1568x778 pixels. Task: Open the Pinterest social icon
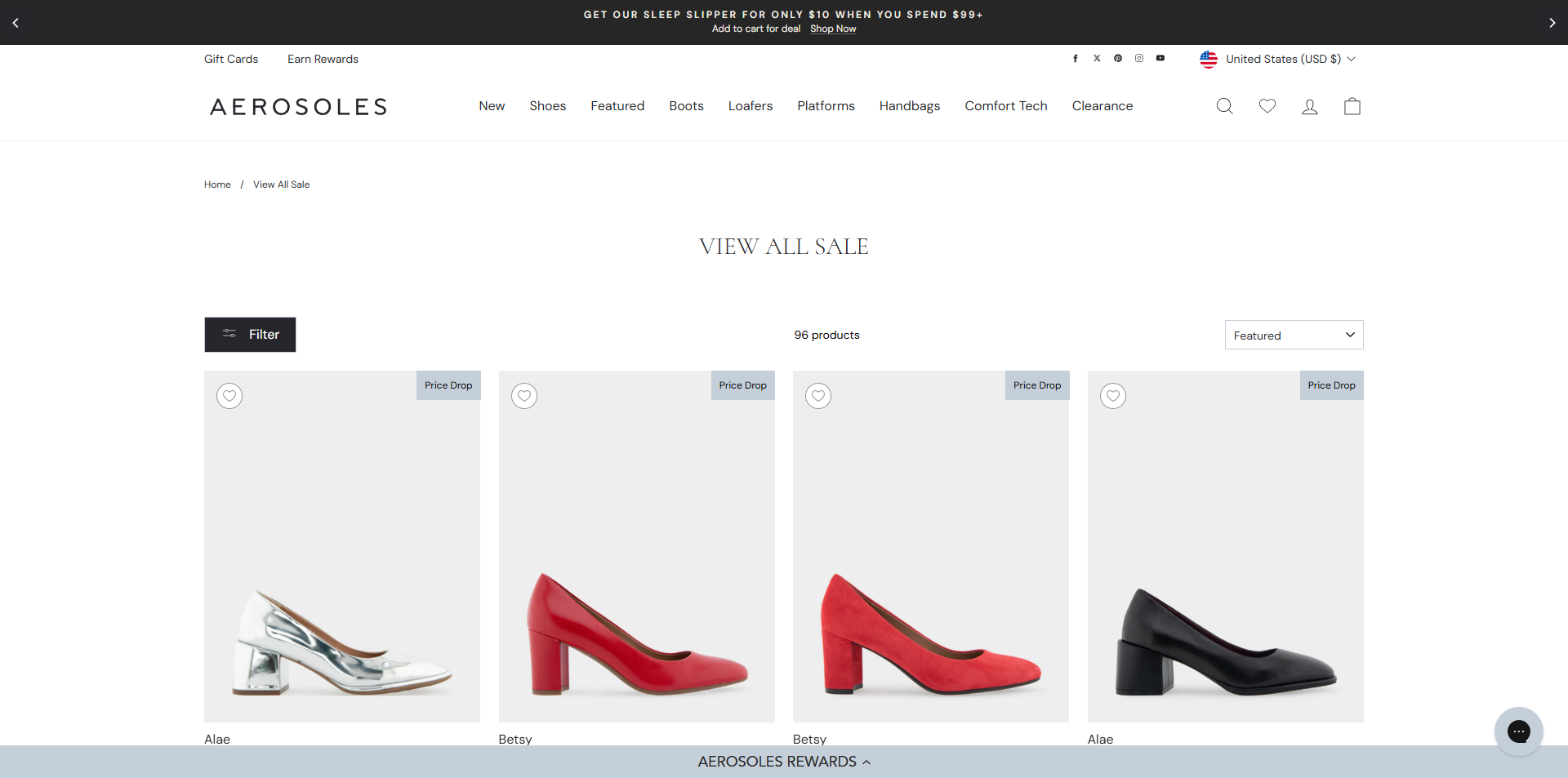(1118, 58)
